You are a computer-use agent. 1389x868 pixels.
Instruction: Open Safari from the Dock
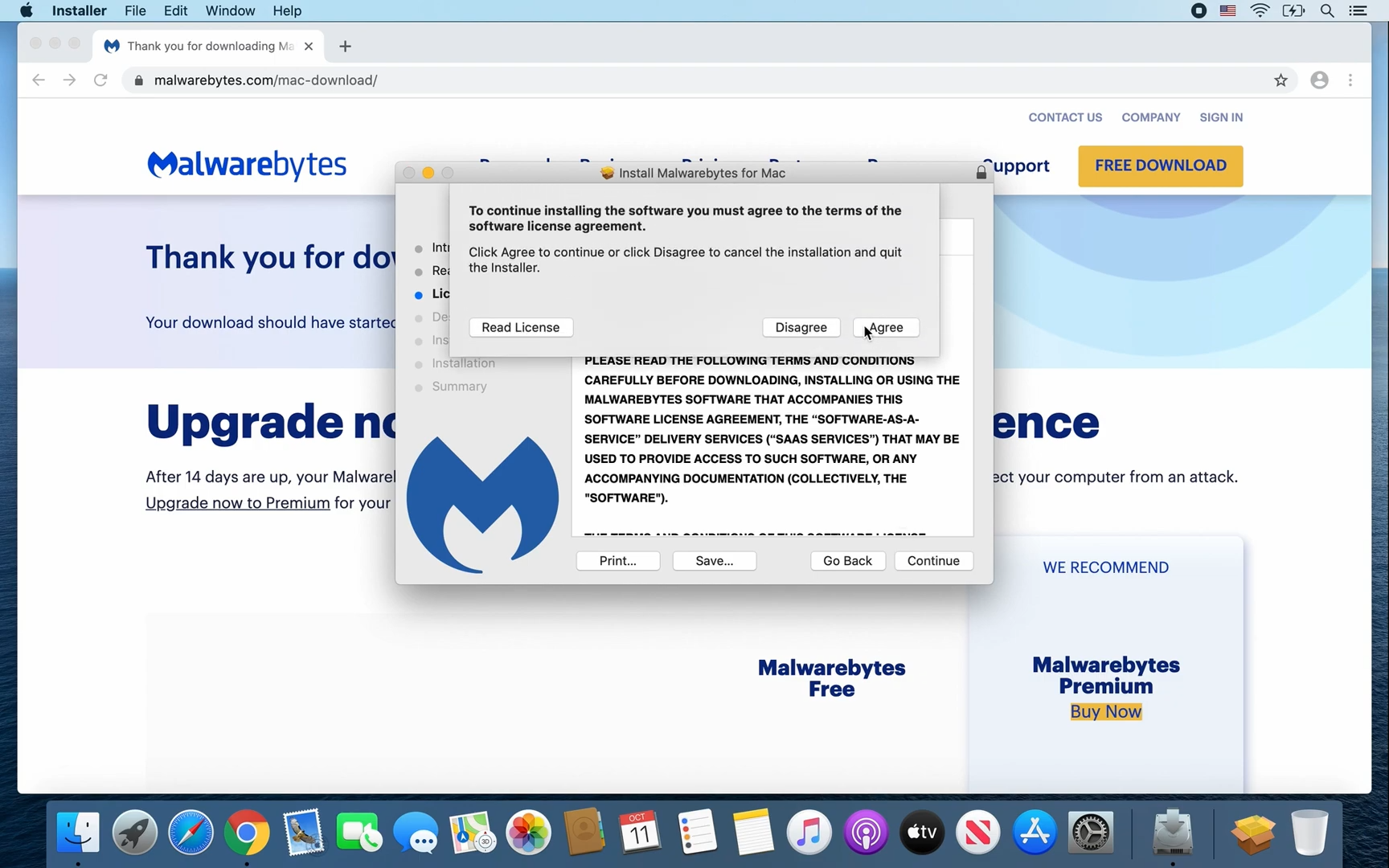click(x=191, y=832)
